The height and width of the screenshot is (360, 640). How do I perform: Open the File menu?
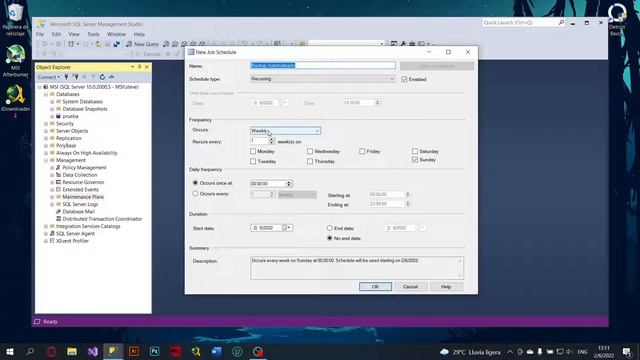[40, 34]
